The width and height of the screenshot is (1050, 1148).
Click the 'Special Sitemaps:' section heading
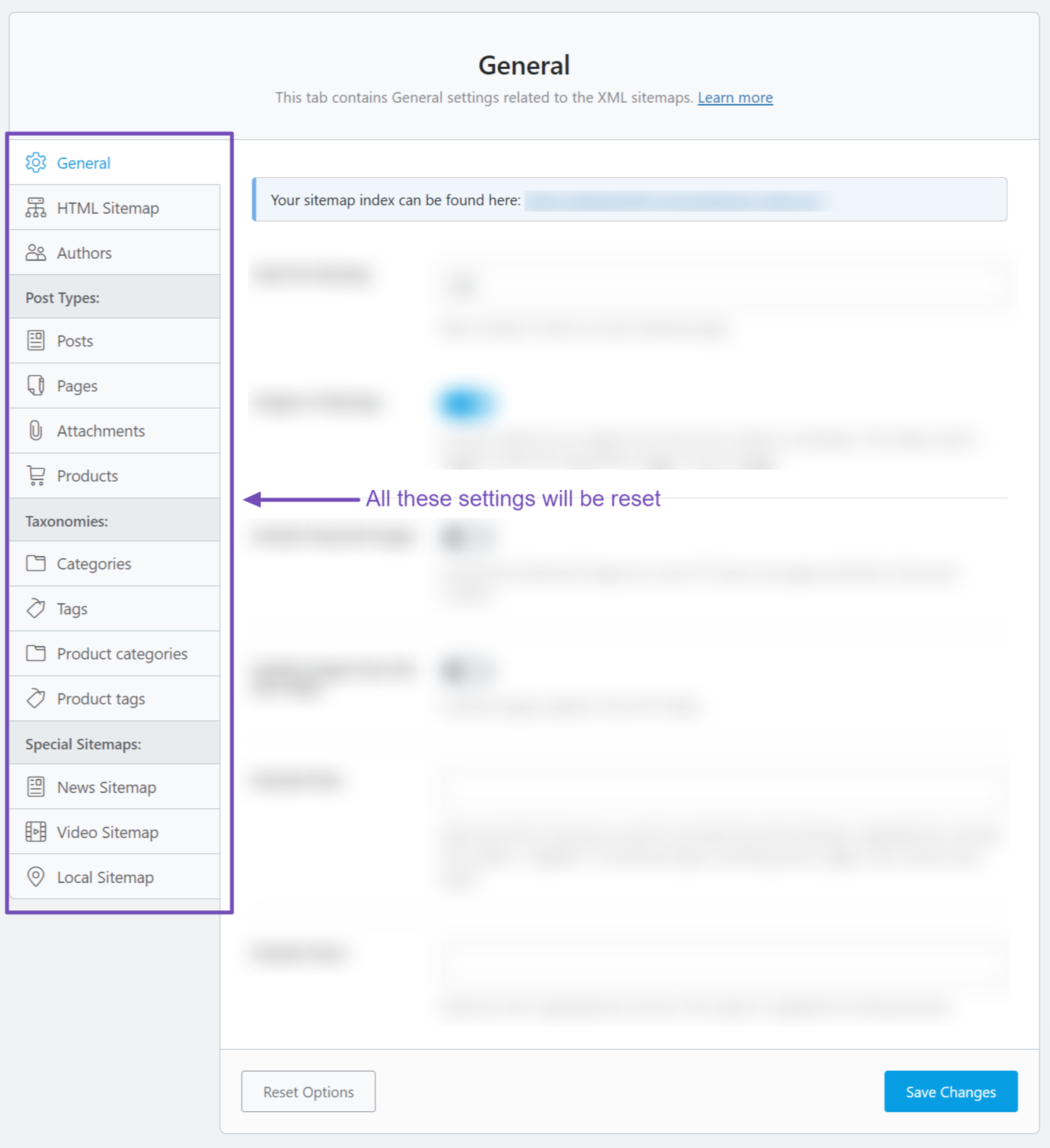pyautogui.click(x=83, y=744)
